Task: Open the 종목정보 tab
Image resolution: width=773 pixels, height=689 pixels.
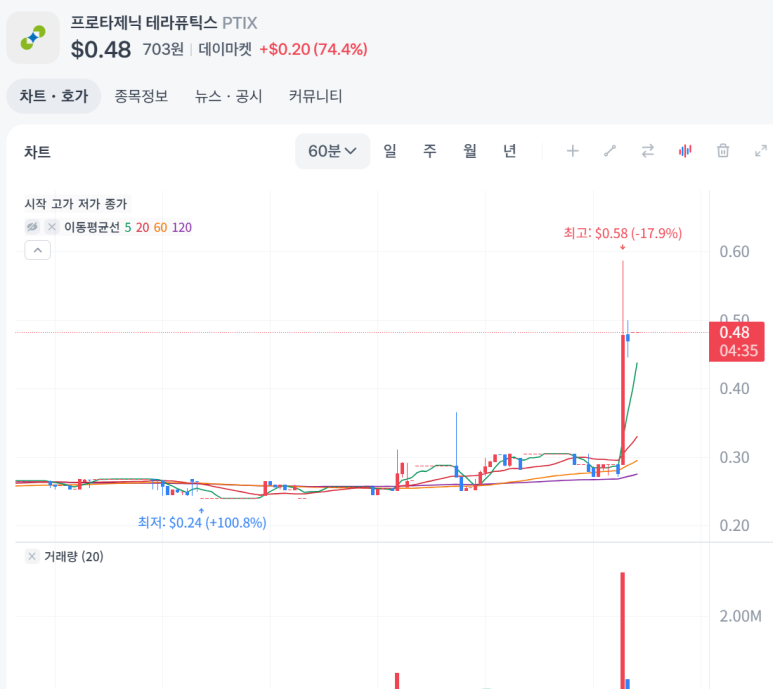Action: 141,96
